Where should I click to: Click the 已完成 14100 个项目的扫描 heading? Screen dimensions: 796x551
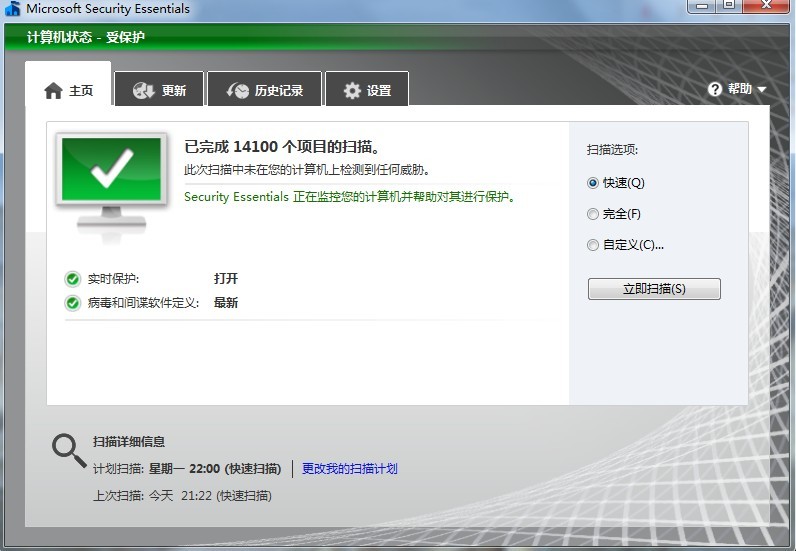(x=282, y=147)
